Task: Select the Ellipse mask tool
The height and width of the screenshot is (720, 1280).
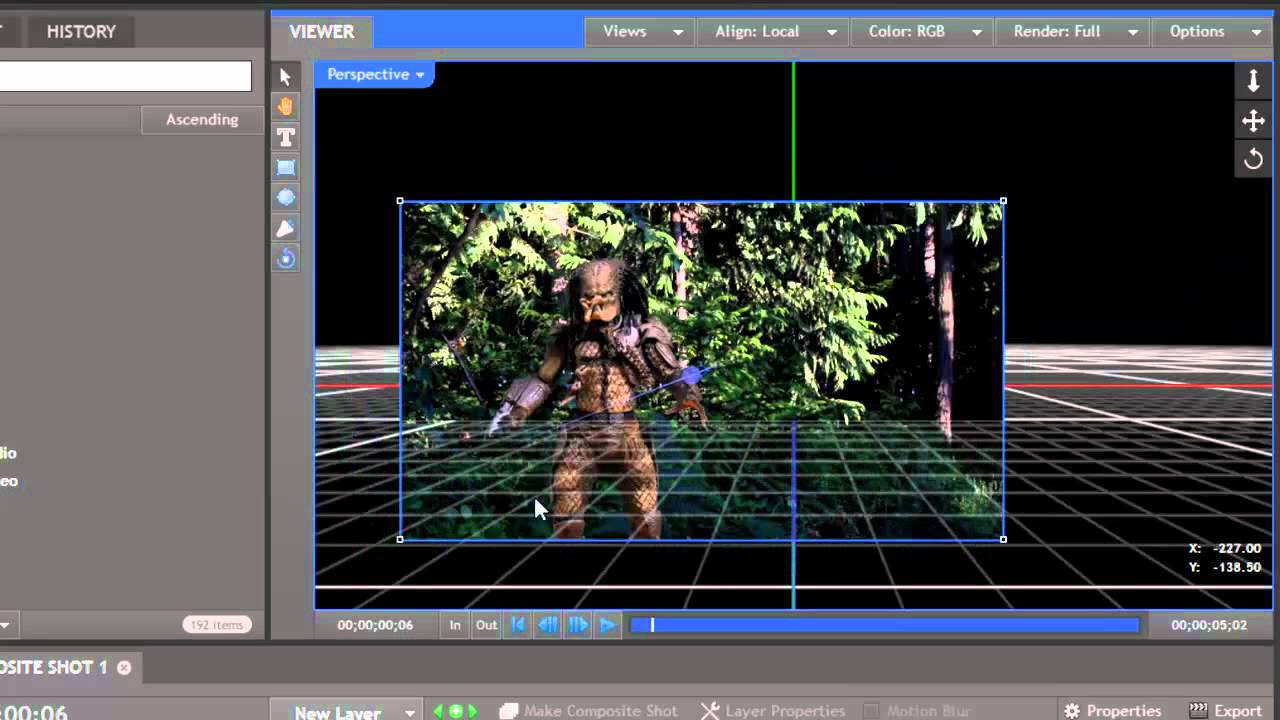Action: coord(285,198)
